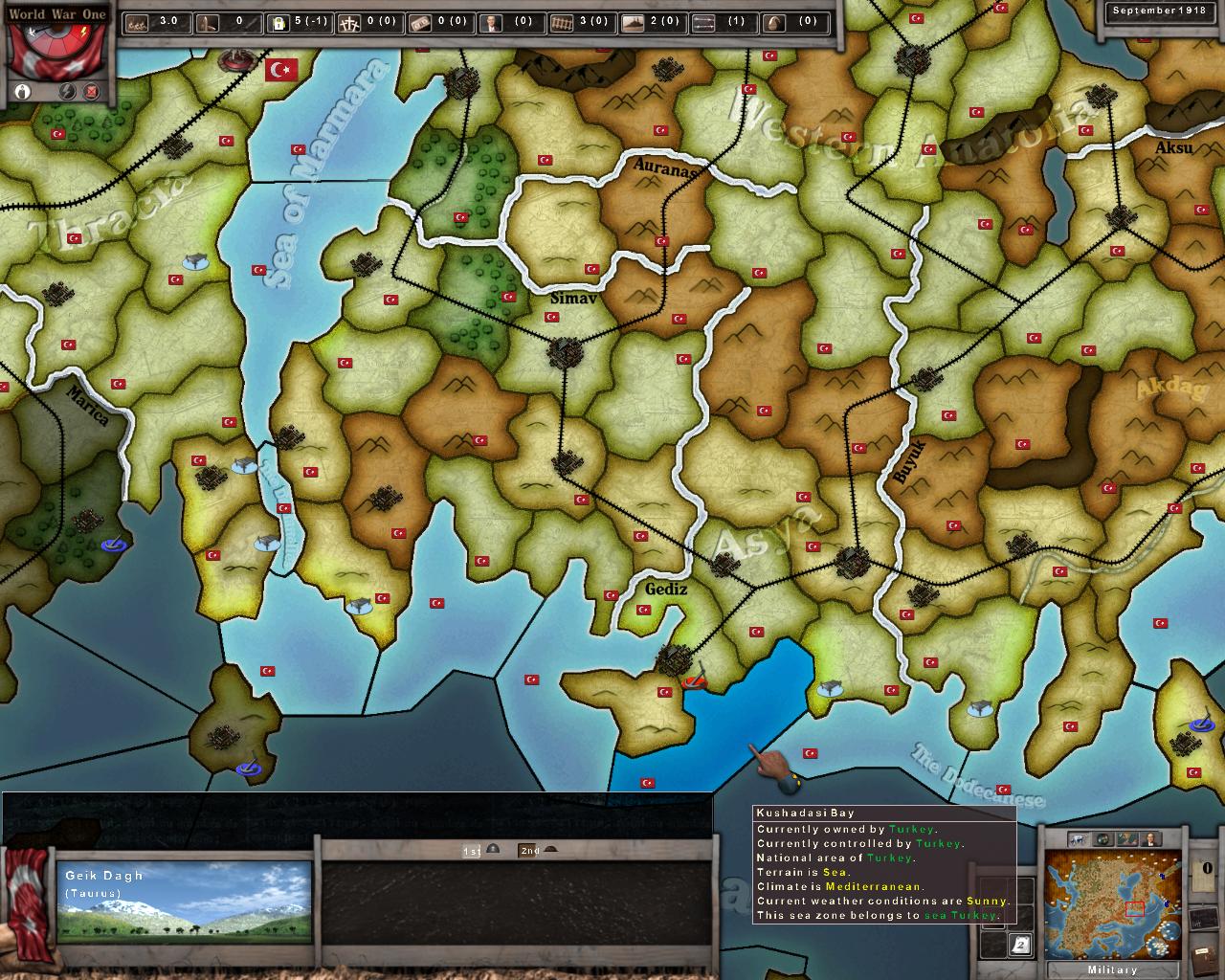
Task: Select the 1st tab in bottom panel
Action: 472,850
